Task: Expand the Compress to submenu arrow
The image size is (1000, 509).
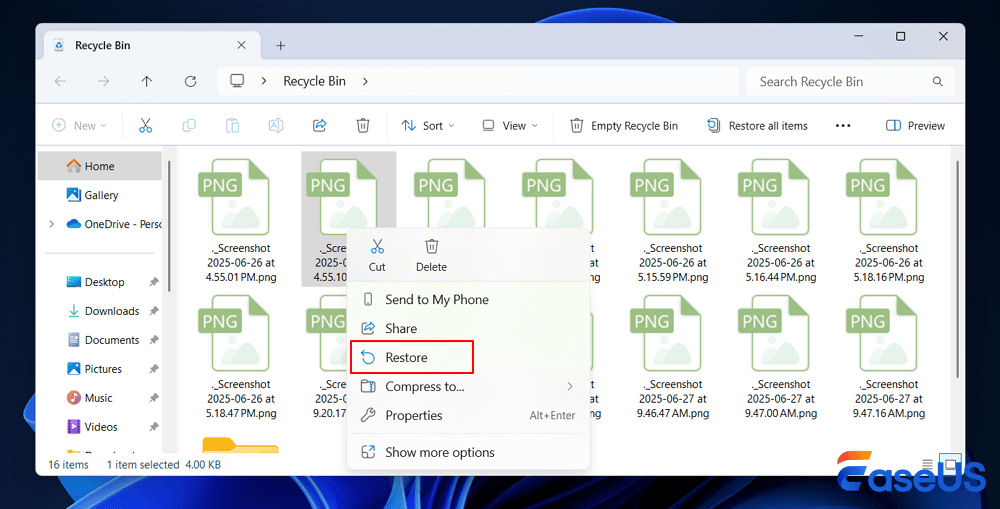Action: [570, 387]
